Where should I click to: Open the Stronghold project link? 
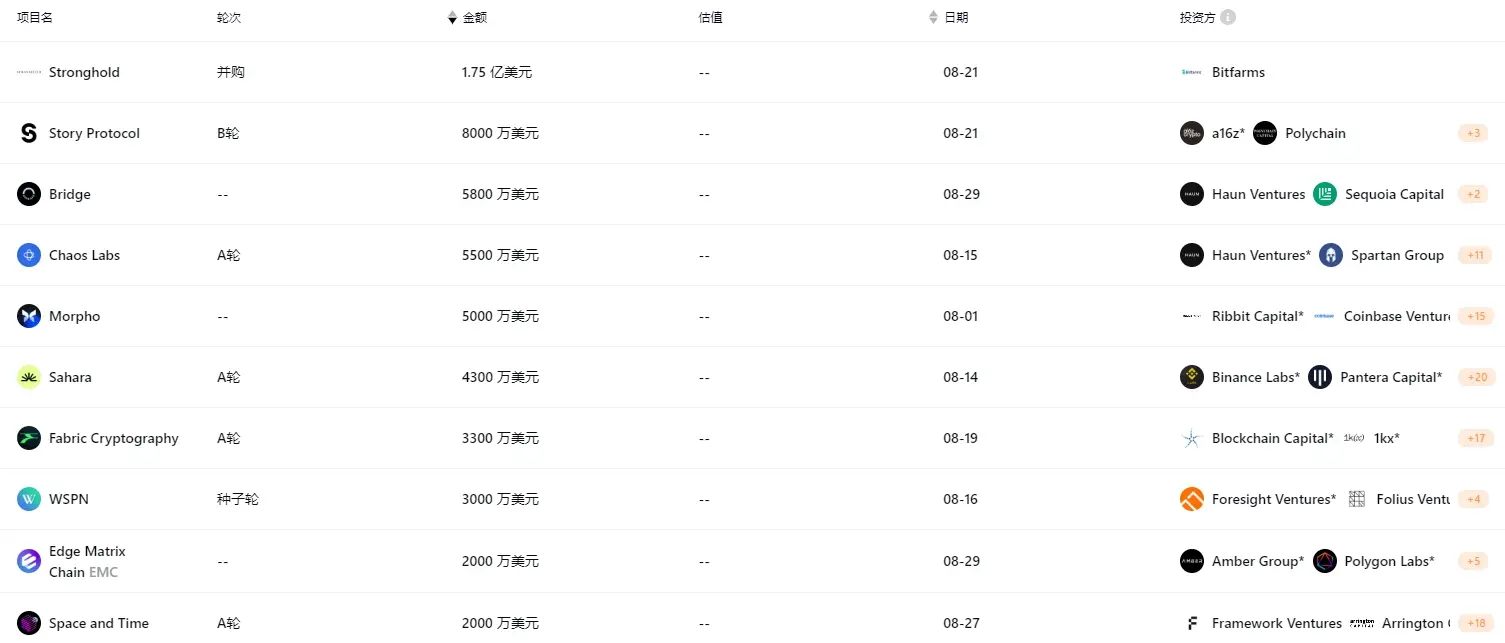[x=84, y=72]
